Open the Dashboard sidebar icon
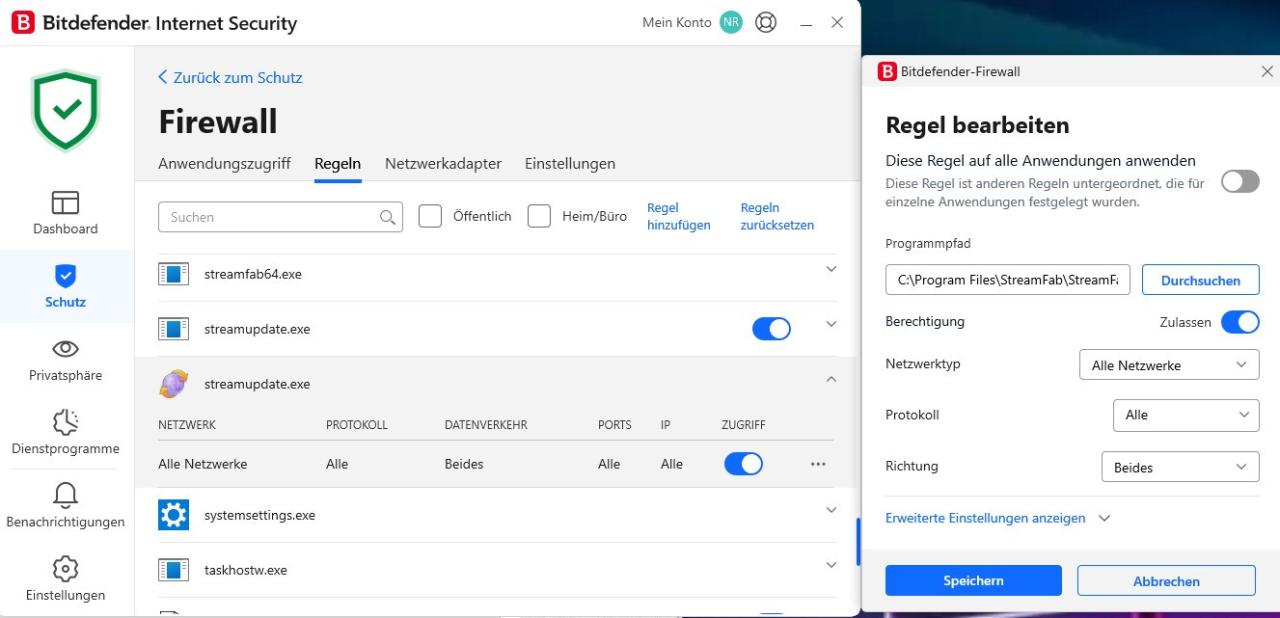 (65, 203)
